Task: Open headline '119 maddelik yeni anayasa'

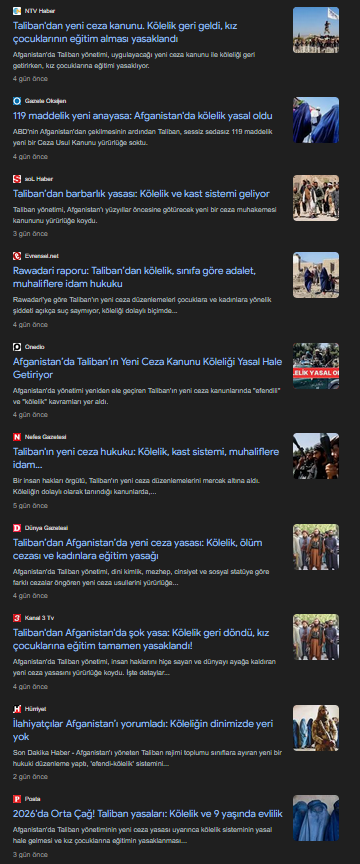Action: pyautogui.click(x=142, y=116)
